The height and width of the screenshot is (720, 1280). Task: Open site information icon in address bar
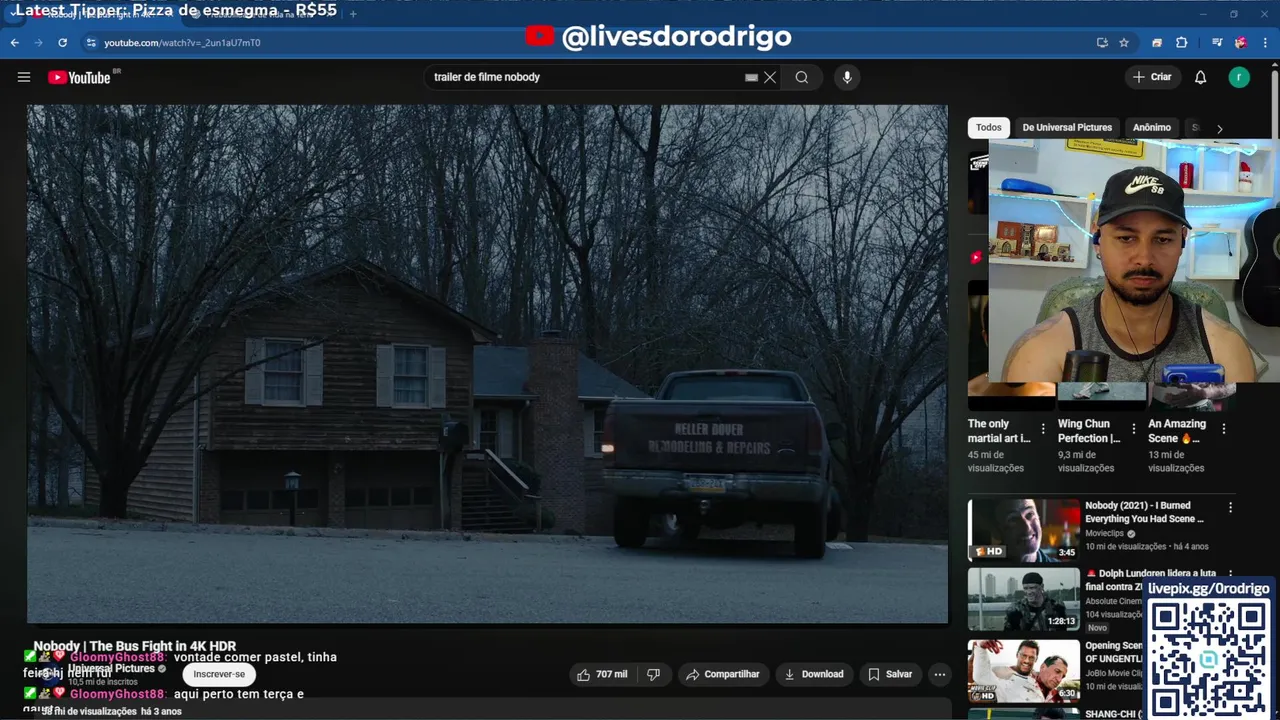click(91, 43)
